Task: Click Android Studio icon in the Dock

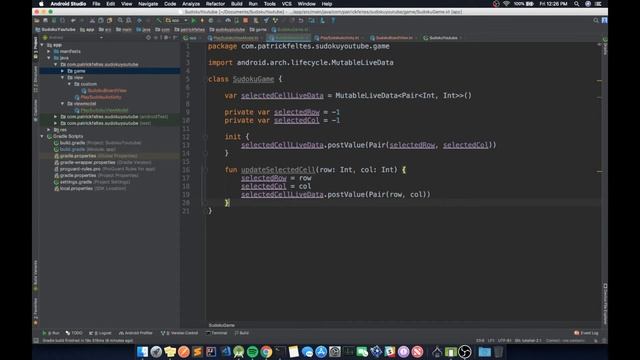Action: coord(239,351)
